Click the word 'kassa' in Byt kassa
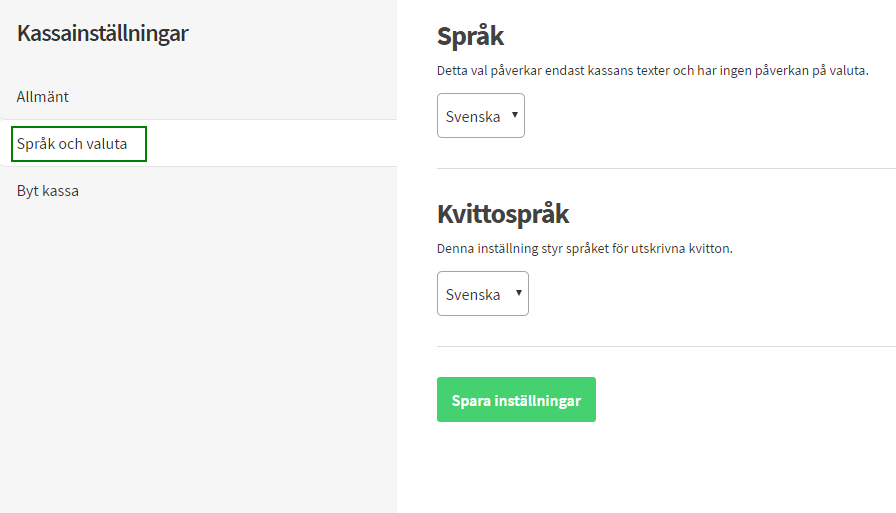The height and width of the screenshot is (513, 896). [60, 191]
